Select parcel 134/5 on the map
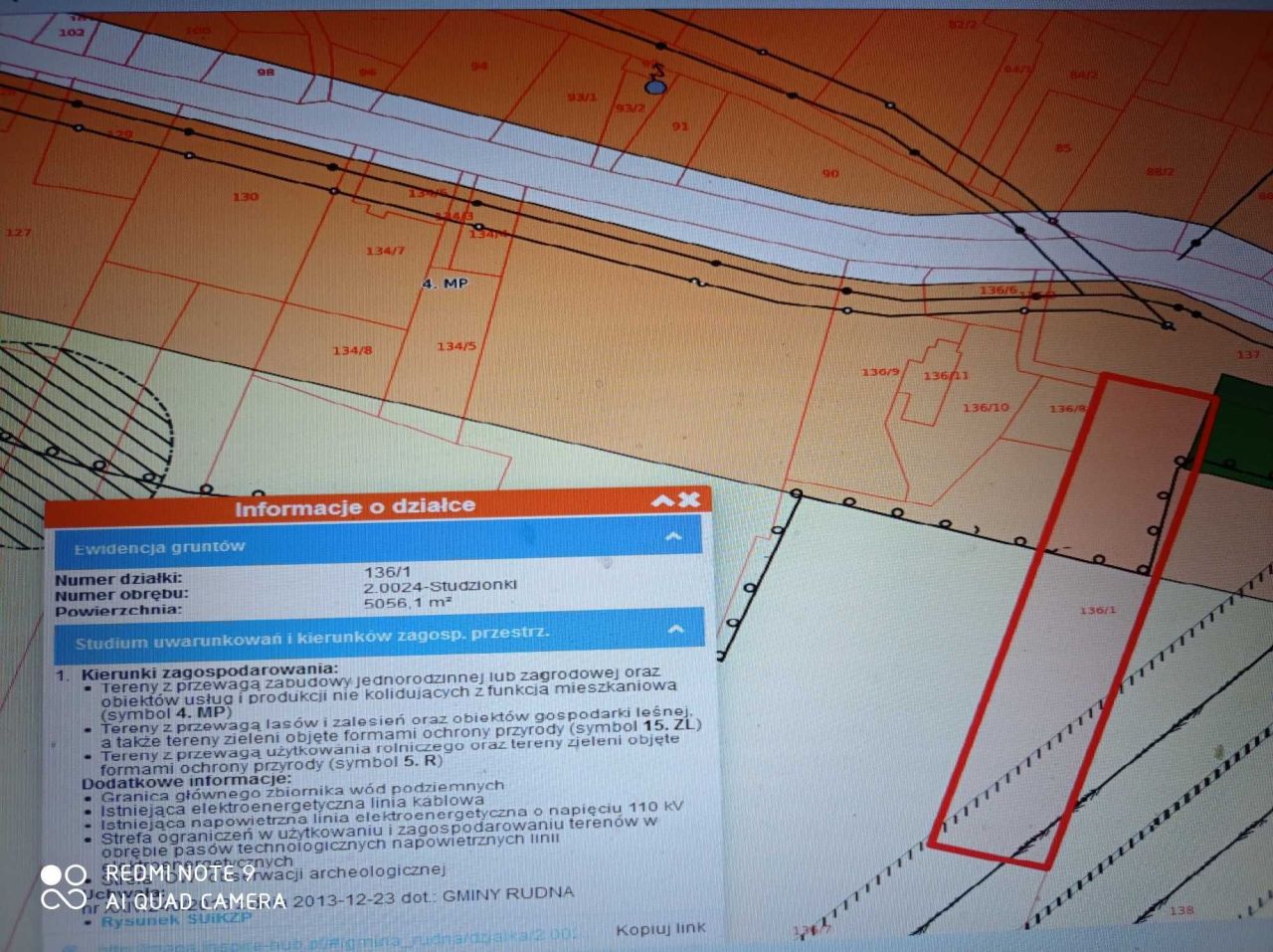This screenshot has width=1273, height=952. tap(456, 346)
